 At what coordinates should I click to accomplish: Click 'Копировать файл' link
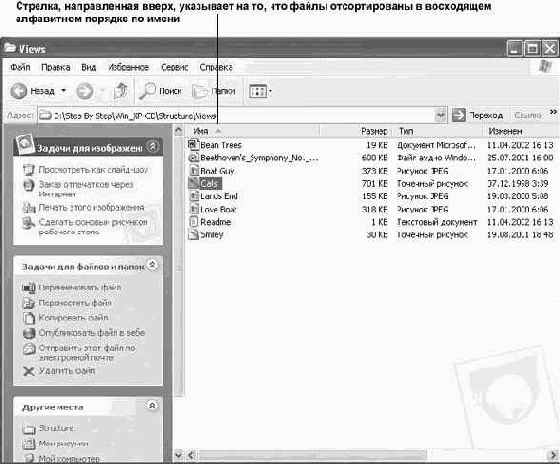tap(73, 317)
